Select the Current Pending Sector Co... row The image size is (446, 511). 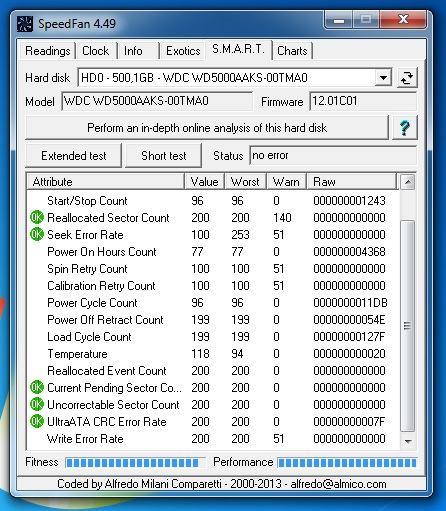(212, 388)
